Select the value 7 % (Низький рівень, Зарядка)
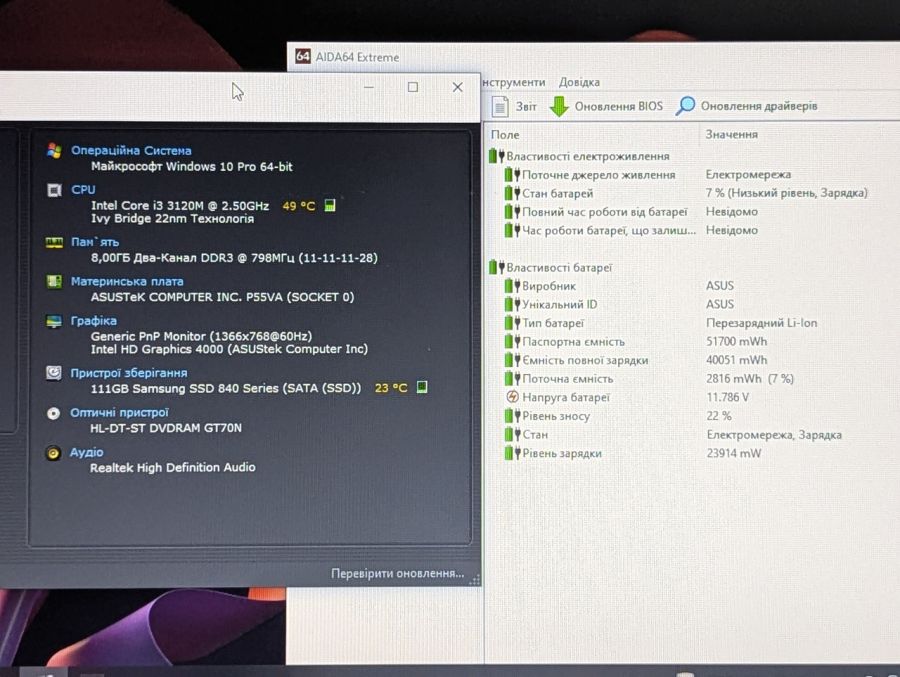 786,193
